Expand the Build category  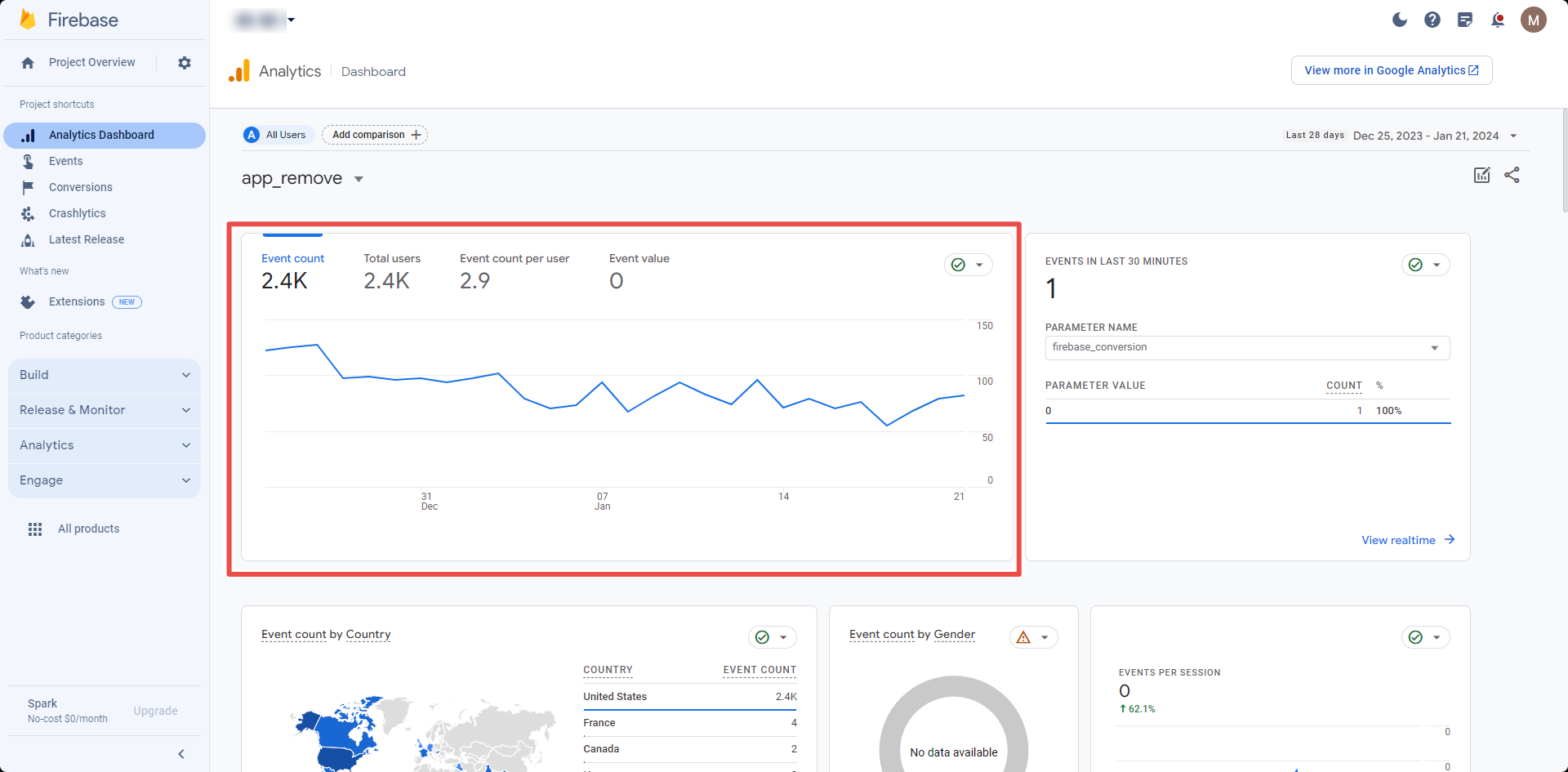pyautogui.click(x=105, y=375)
